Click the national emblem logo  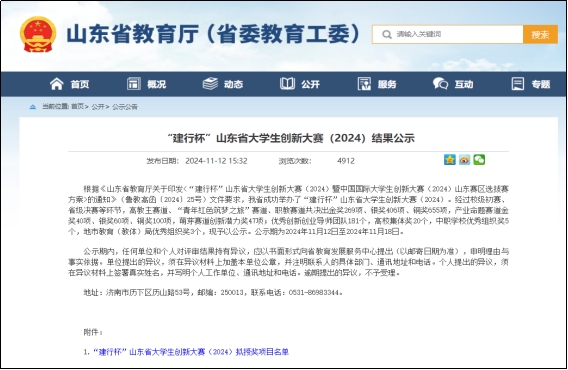tap(38, 34)
